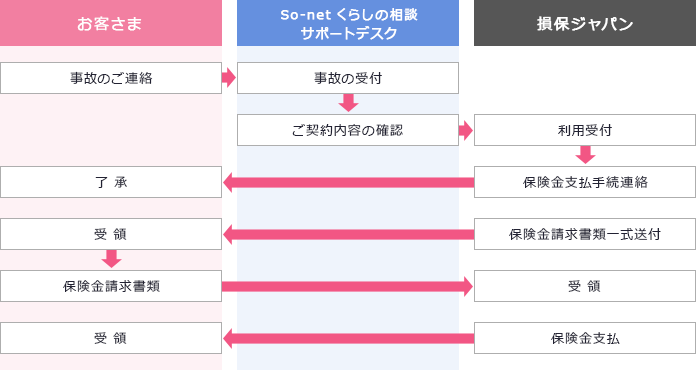This screenshot has width=696, height=370.
Task: Click the 損保ジャパン column header
Action: coord(585,23)
